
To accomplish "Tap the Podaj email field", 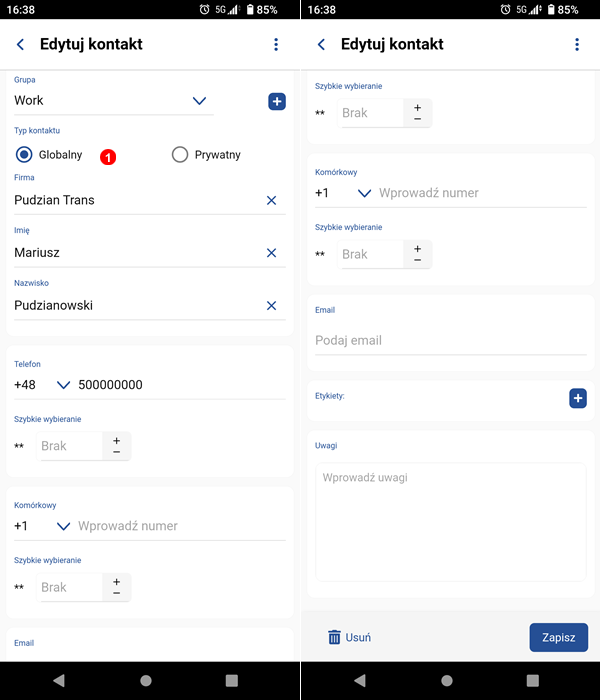I will (x=451, y=341).
